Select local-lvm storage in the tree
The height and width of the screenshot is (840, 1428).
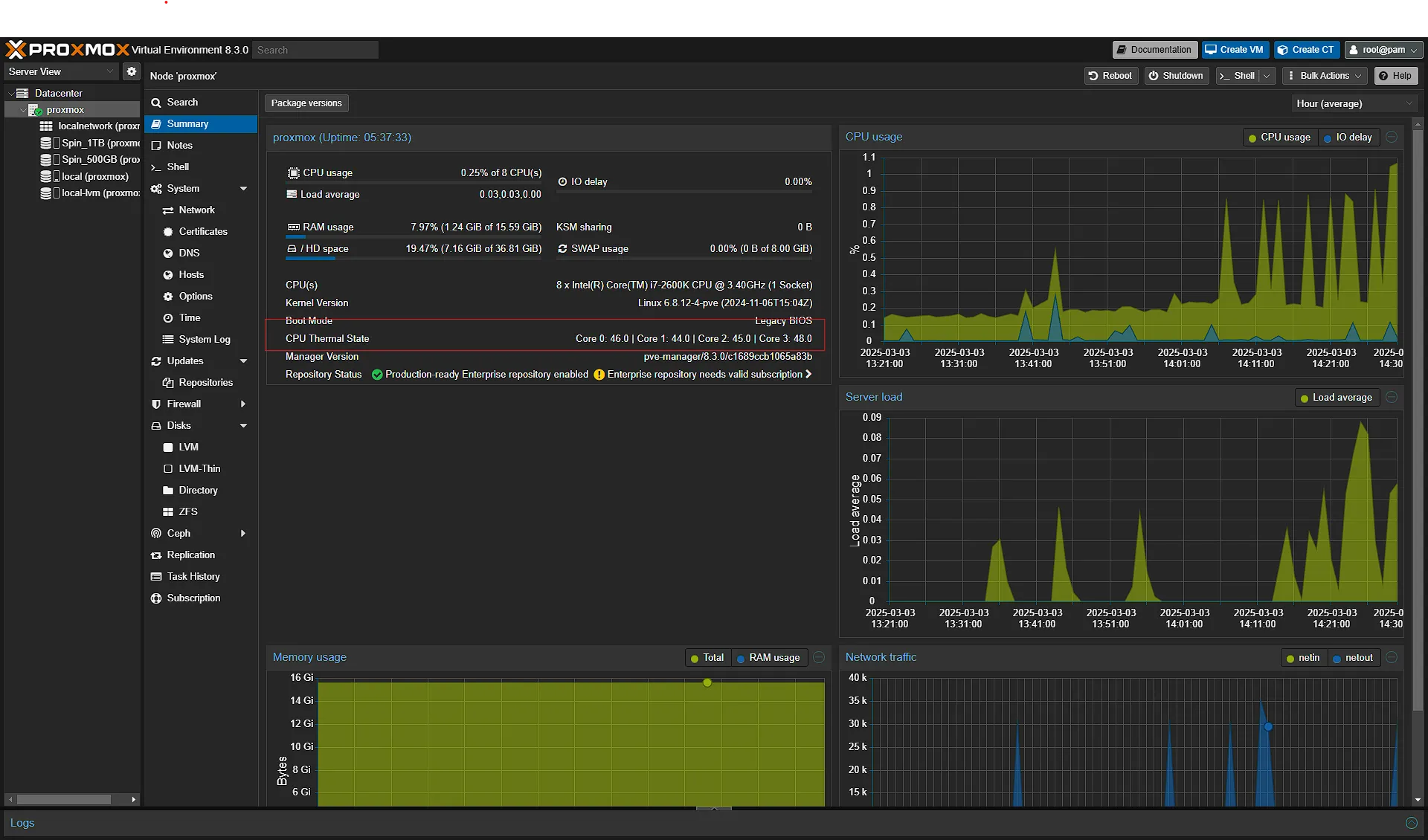coord(91,193)
